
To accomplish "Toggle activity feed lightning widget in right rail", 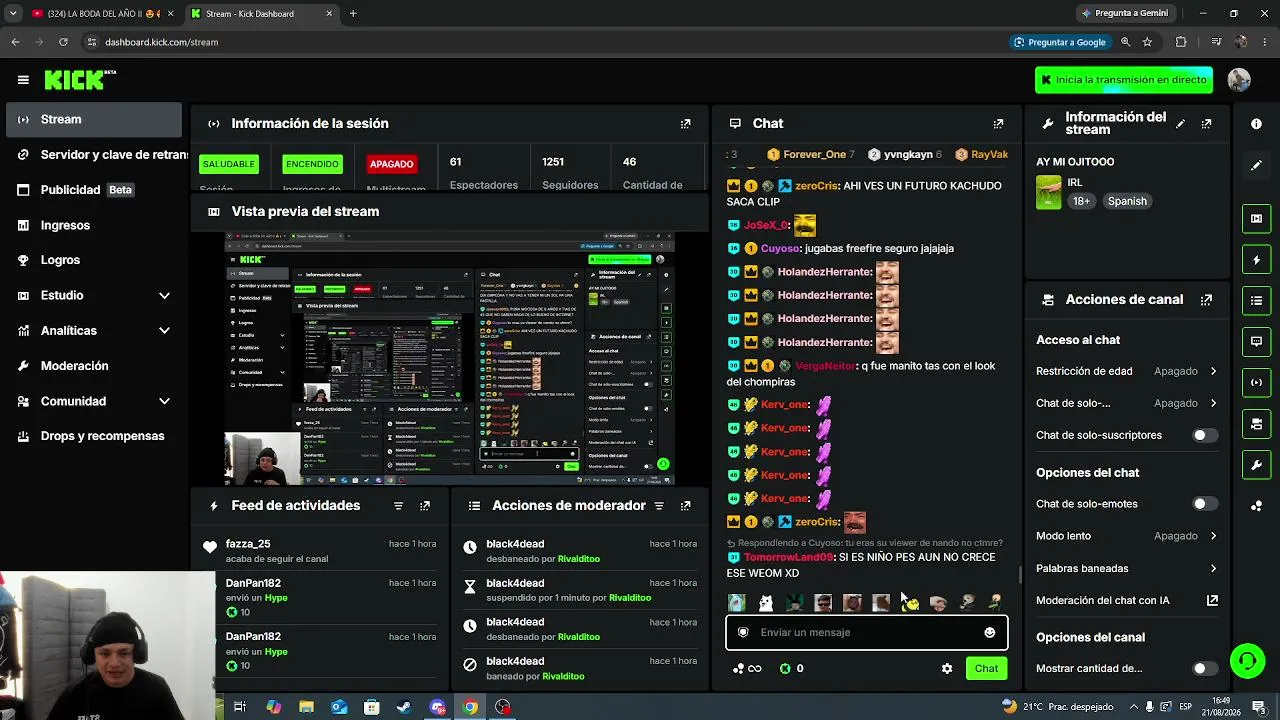I will [1256, 260].
